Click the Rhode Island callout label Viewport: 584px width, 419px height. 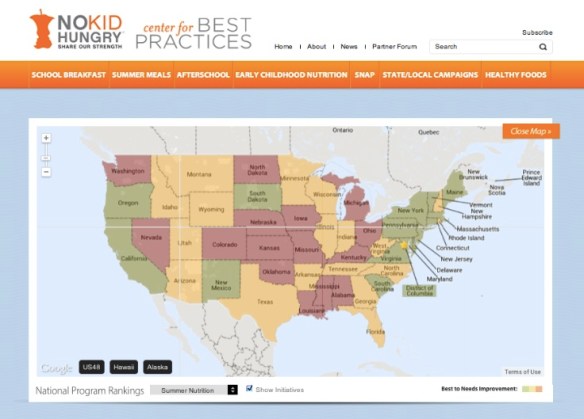(466, 238)
